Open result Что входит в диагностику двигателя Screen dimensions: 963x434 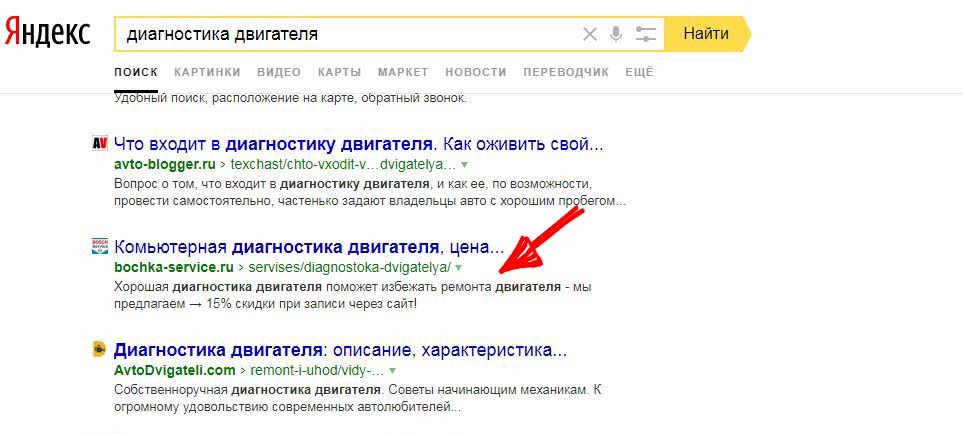(x=359, y=145)
